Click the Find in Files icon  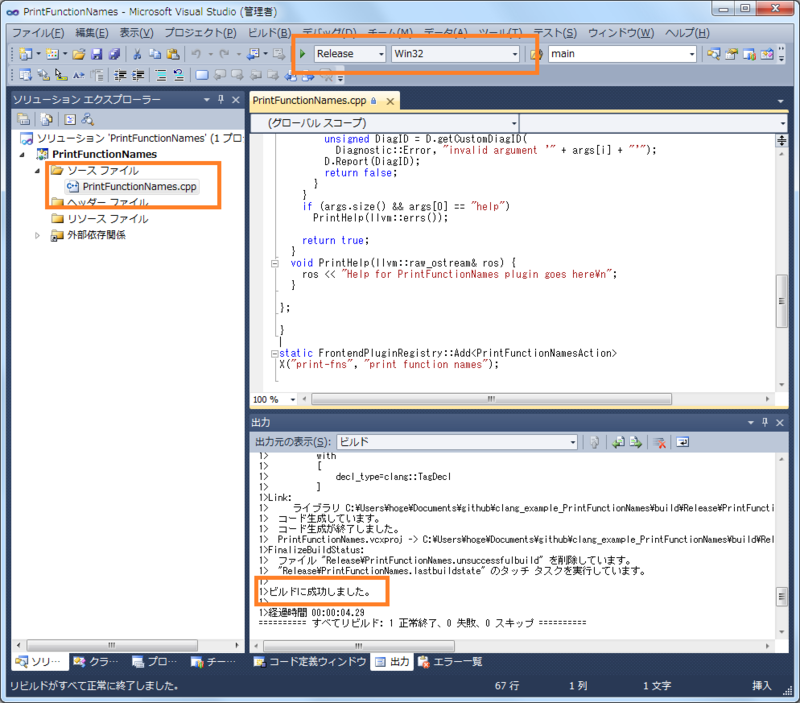point(535,54)
